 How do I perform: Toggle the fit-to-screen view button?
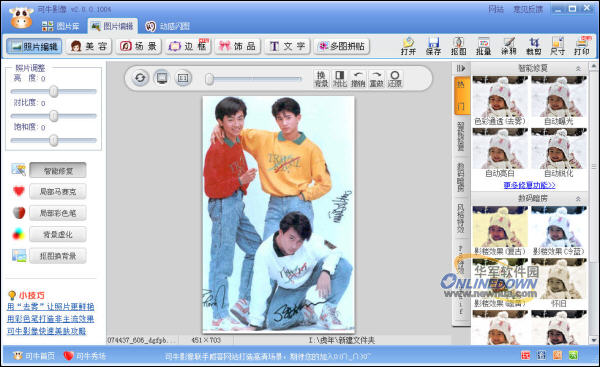(162, 78)
